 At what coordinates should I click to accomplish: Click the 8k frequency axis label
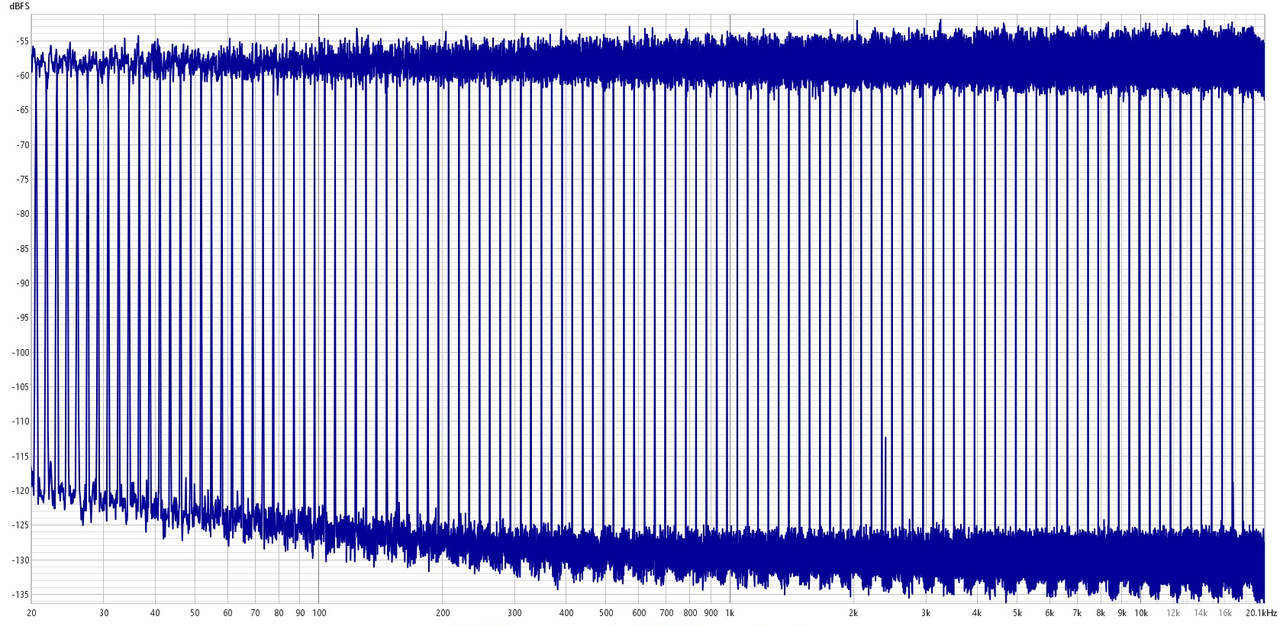1101,612
